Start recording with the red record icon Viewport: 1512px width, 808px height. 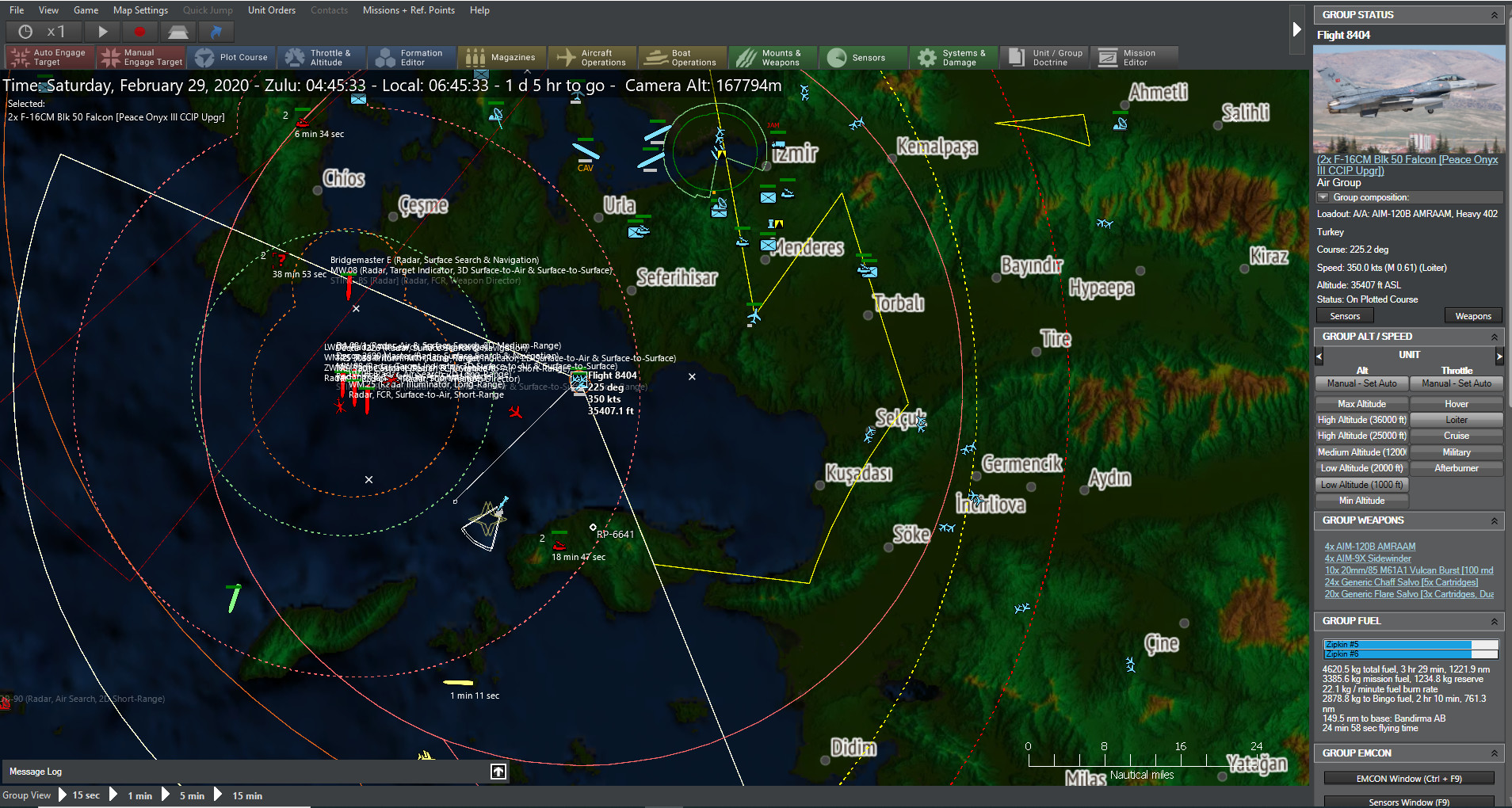141,32
